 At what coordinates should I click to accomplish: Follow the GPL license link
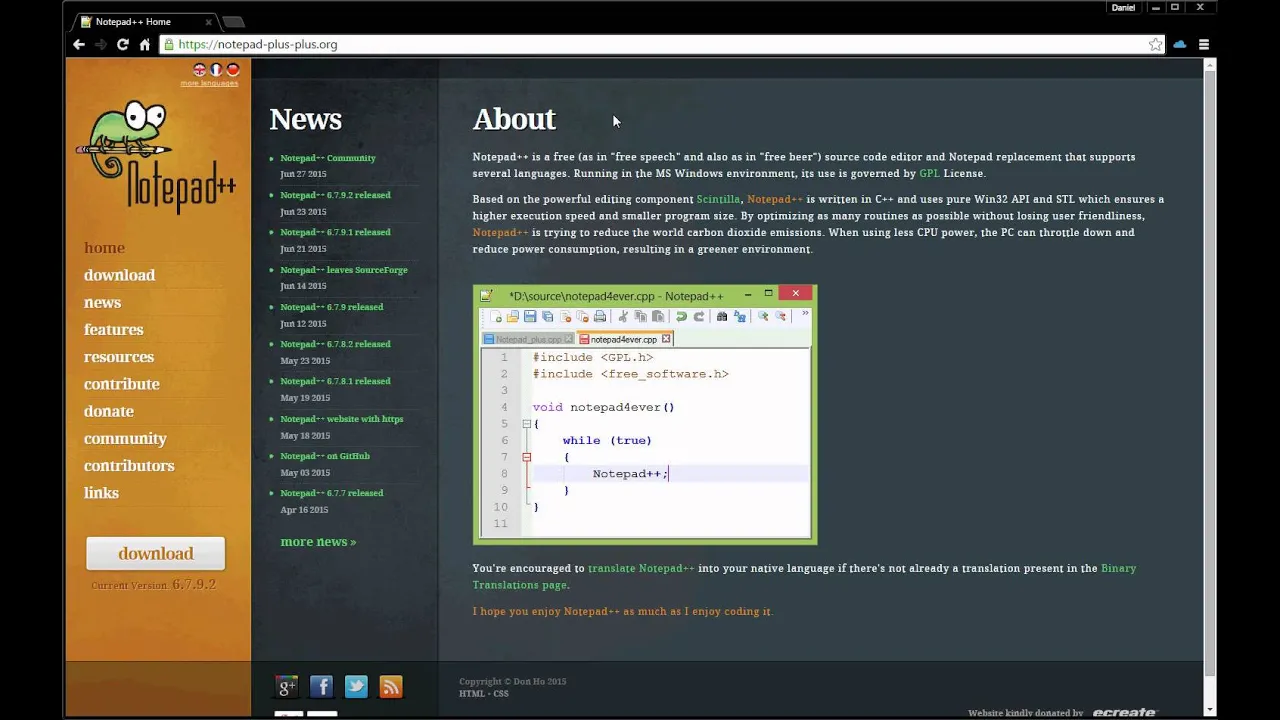(929, 173)
